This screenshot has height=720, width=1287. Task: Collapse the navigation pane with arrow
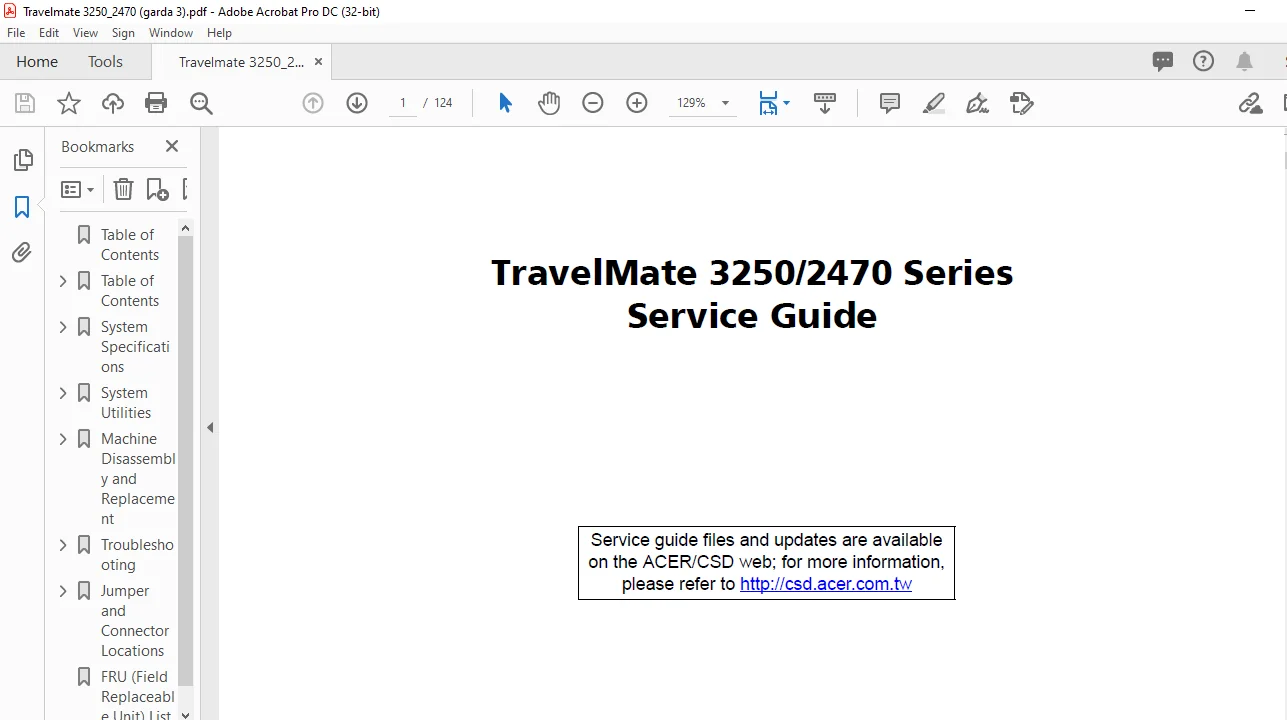[210, 427]
